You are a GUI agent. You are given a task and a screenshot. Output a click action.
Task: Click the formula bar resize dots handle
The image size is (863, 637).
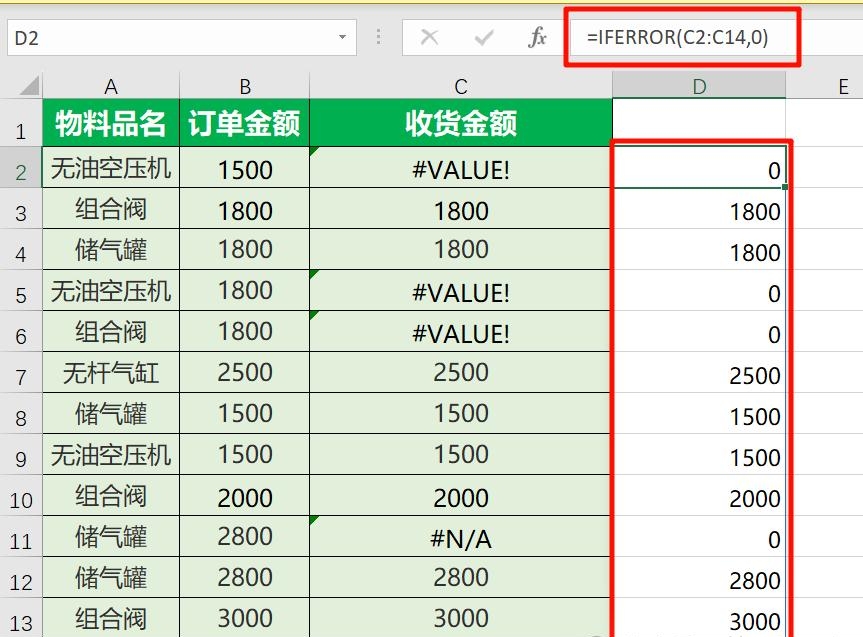point(378,37)
